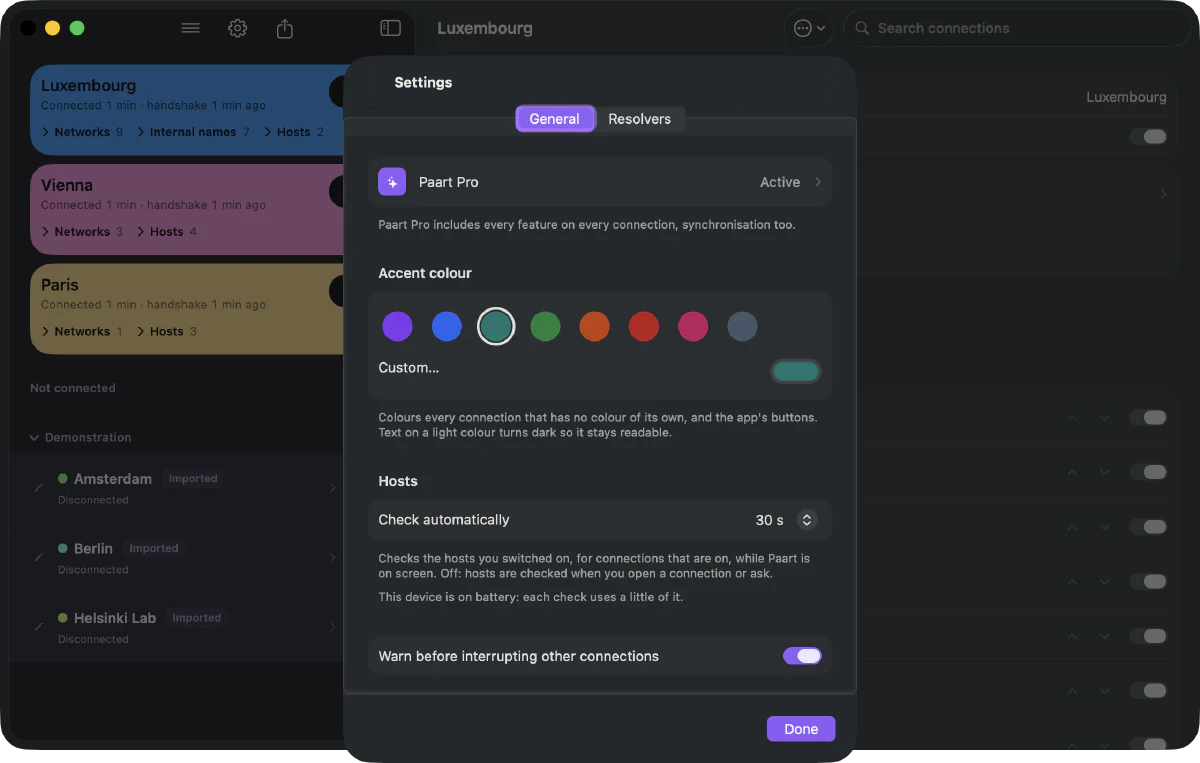
Task: Choose the slate grey accent colour
Action: [742, 326]
